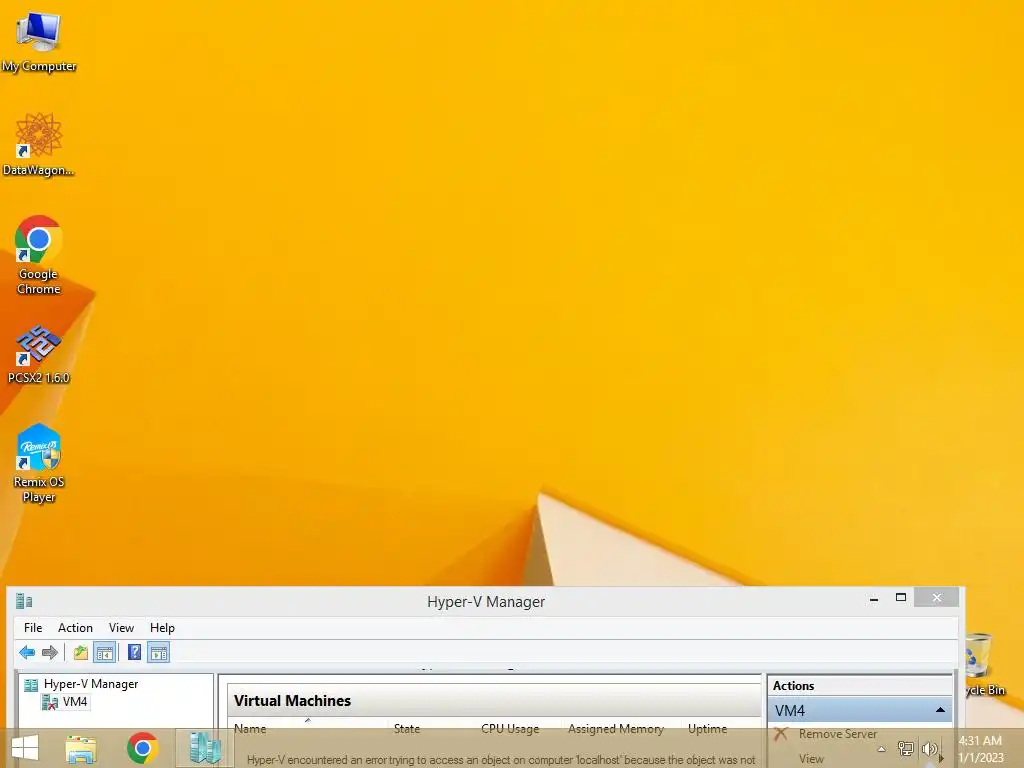Launch Google Chrome from the desktop
Image resolution: width=1024 pixels, height=768 pixels.
click(x=39, y=255)
